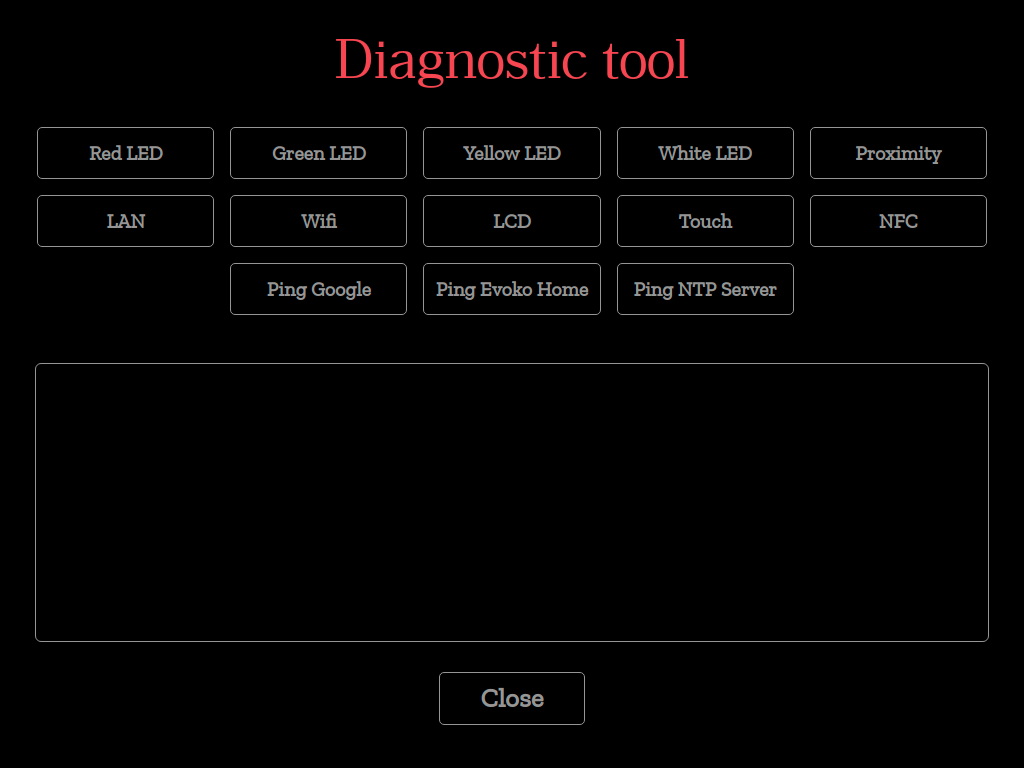The height and width of the screenshot is (768, 1024).
Task: Ping the NTP Server
Action: click(x=705, y=289)
